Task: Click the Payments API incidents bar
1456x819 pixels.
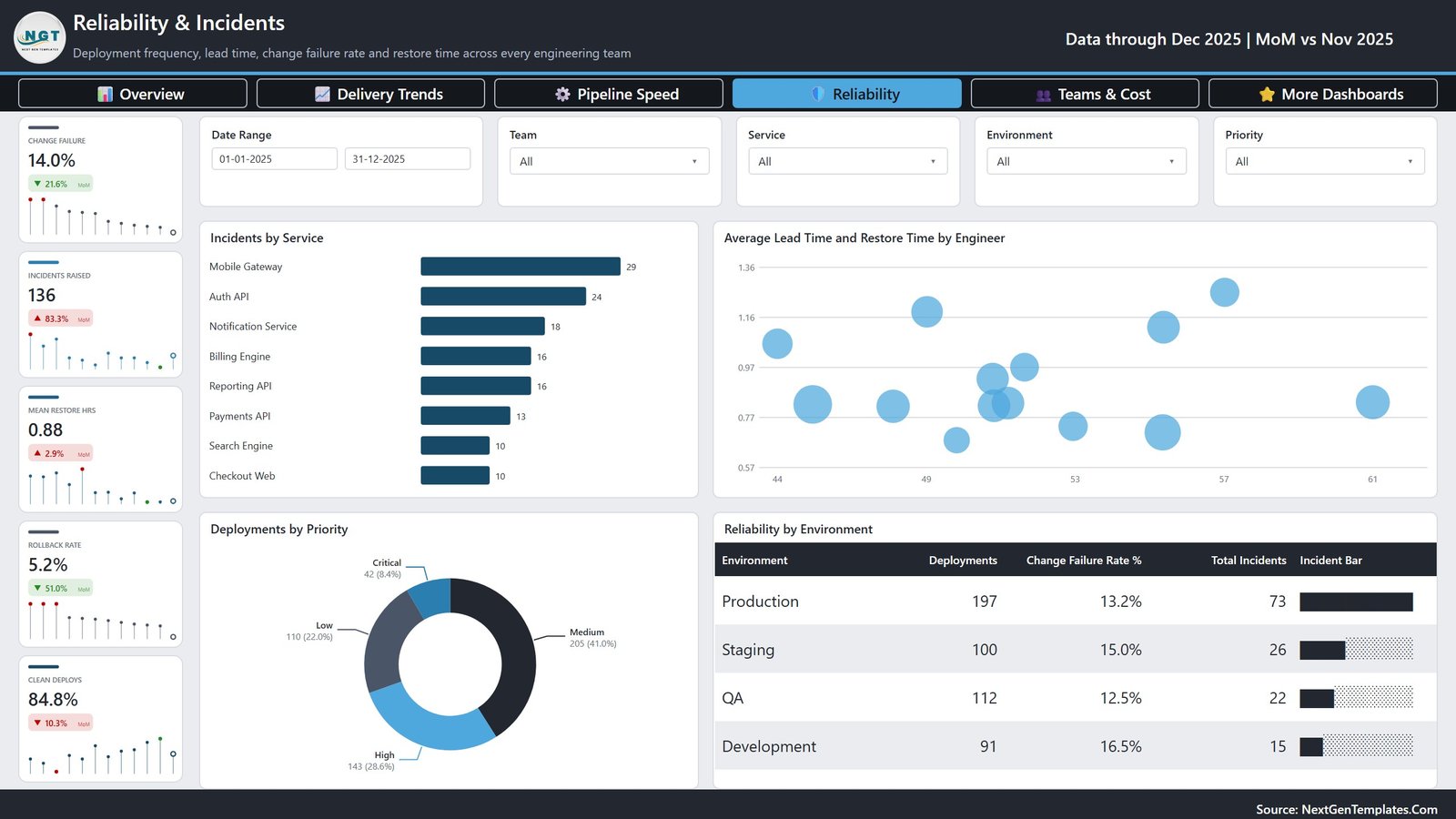Action: click(465, 416)
